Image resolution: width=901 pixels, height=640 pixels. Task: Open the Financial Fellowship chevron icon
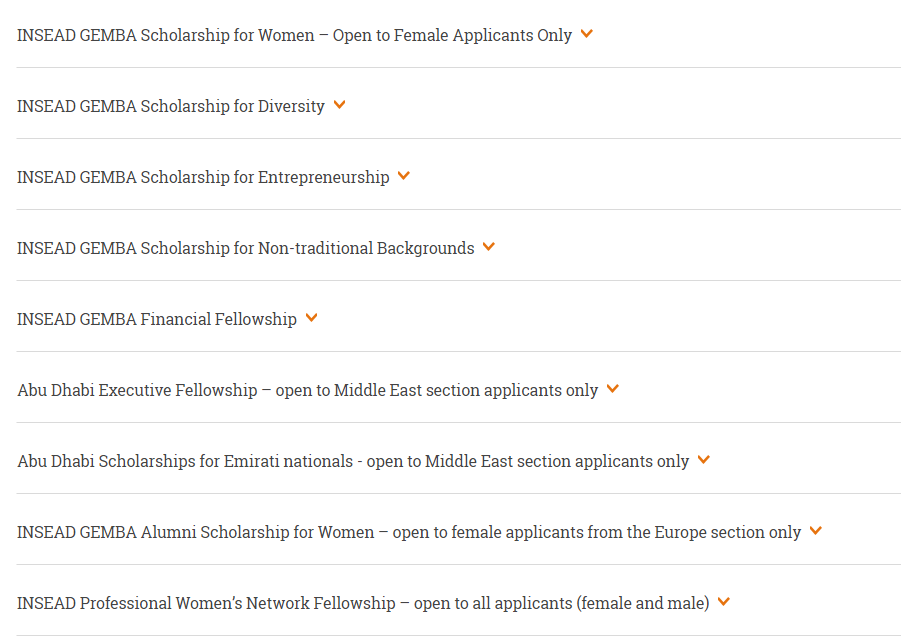coord(311,318)
